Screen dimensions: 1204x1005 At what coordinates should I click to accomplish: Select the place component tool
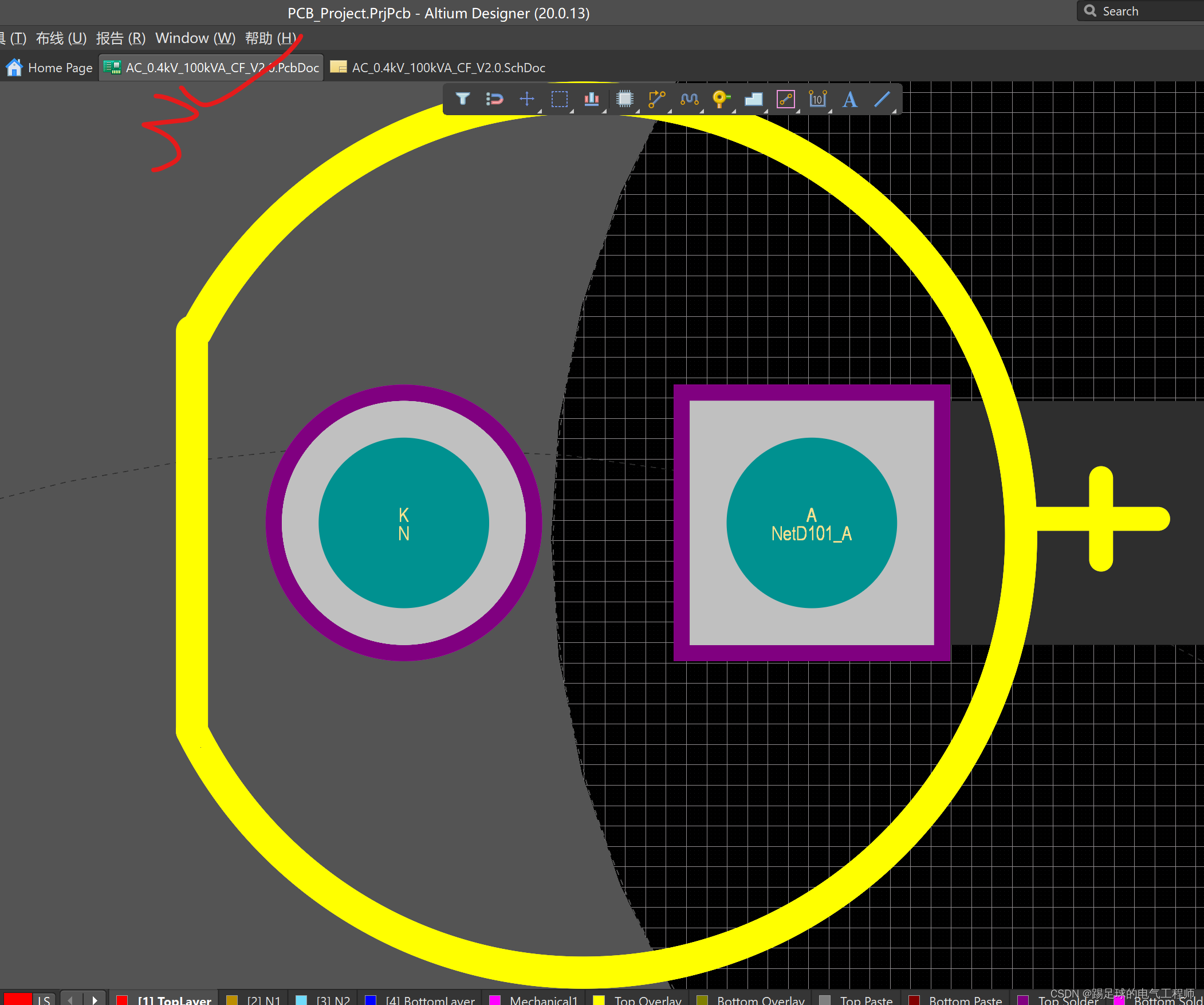pos(624,99)
